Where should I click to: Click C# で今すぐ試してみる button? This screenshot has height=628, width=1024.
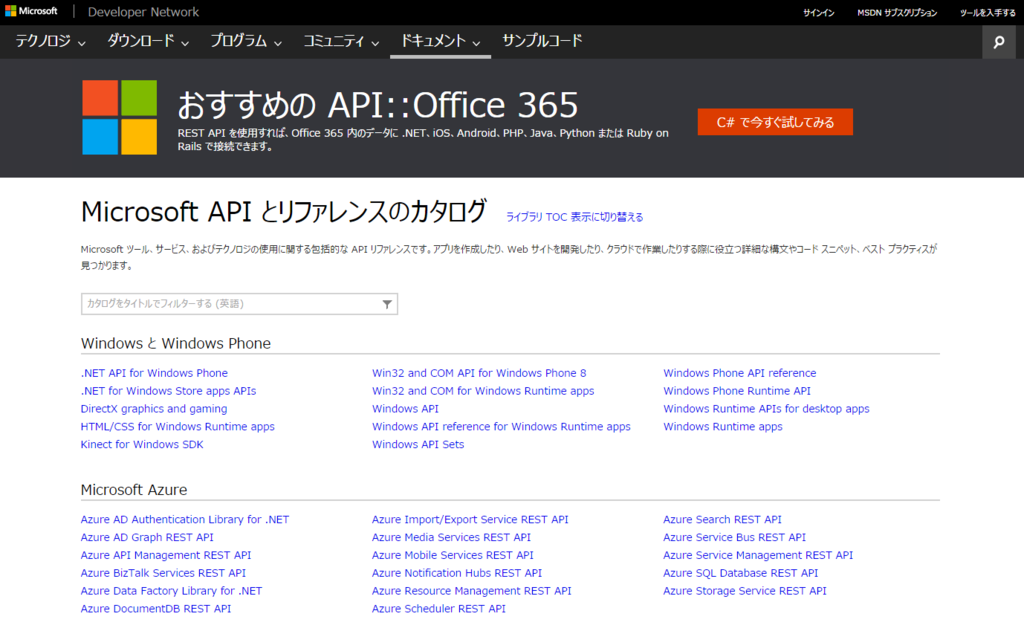pyautogui.click(x=775, y=122)
